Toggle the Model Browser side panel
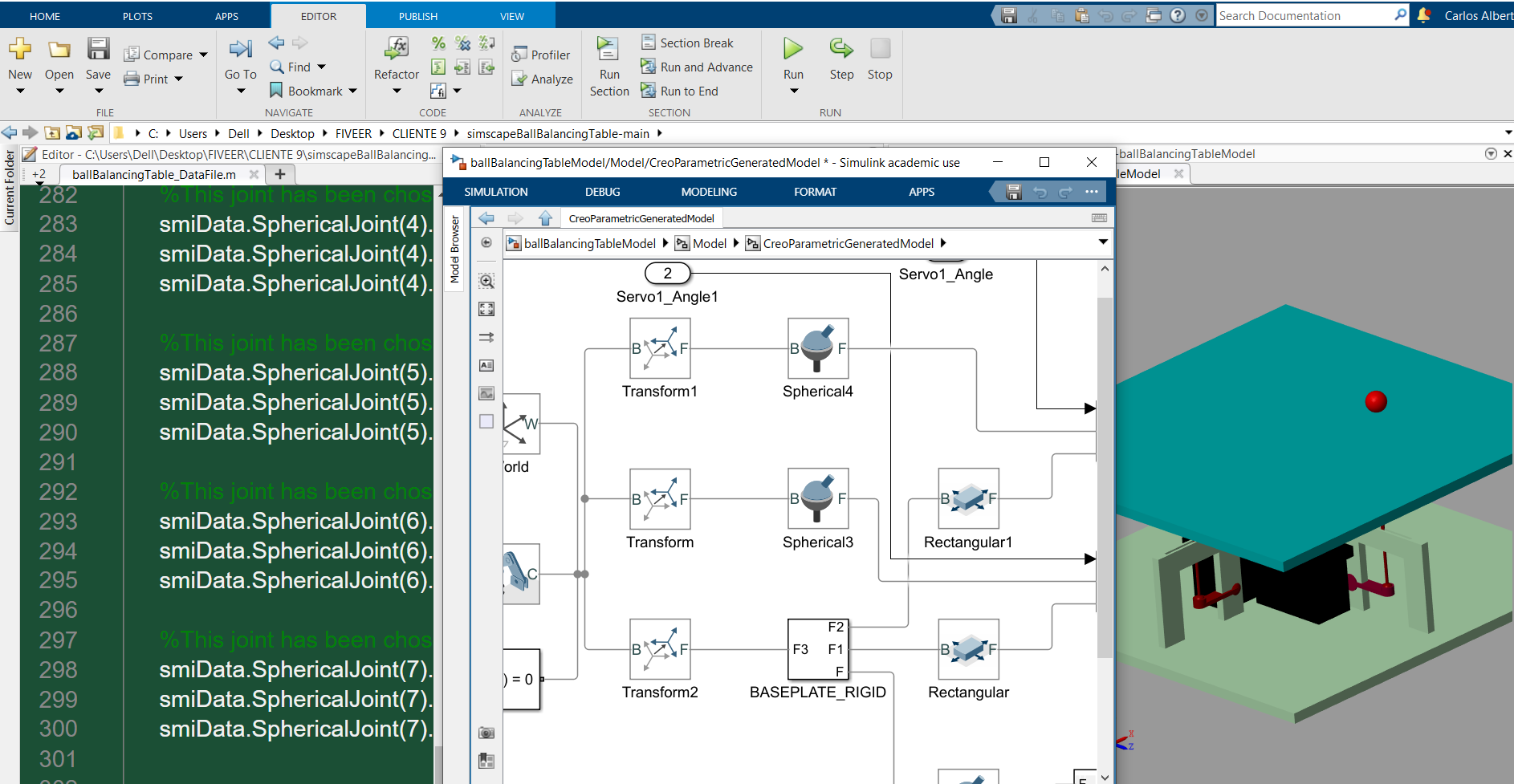This screenshot has width=1514, height=784. tap(454, 249)
